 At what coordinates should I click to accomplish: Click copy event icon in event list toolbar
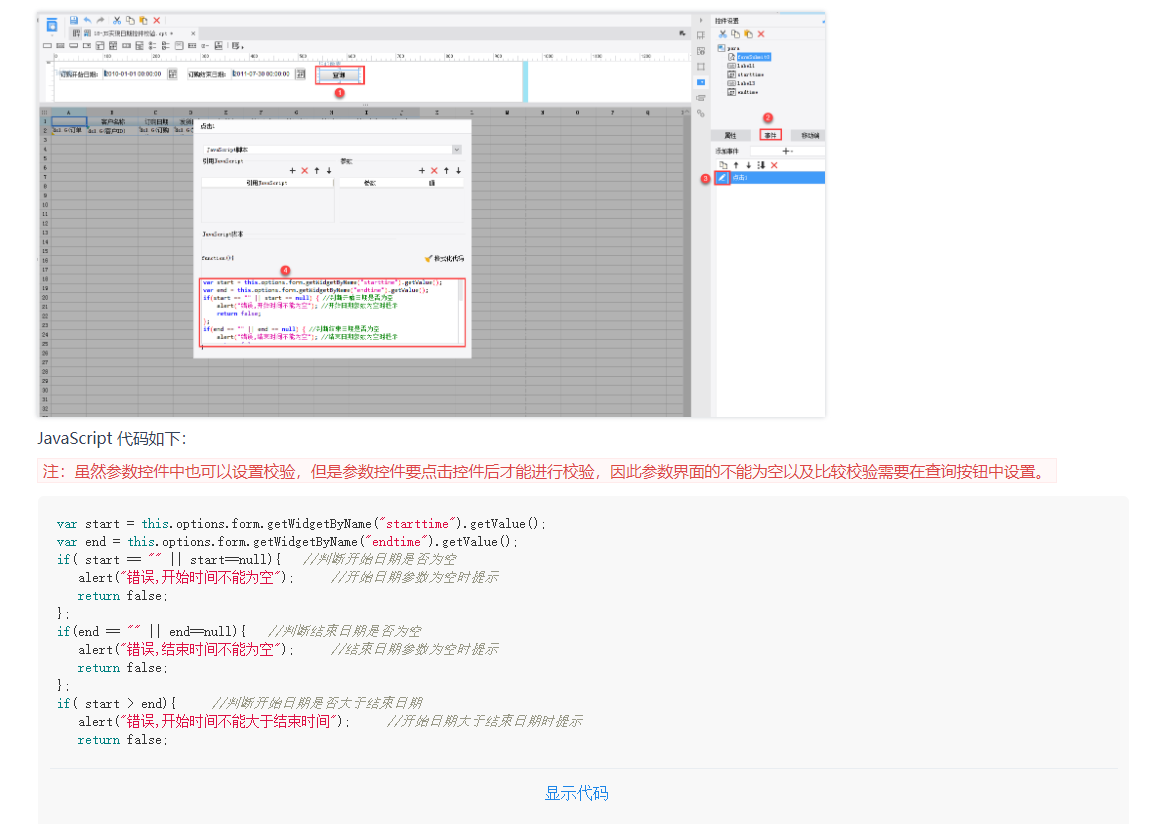click(723, 165)
